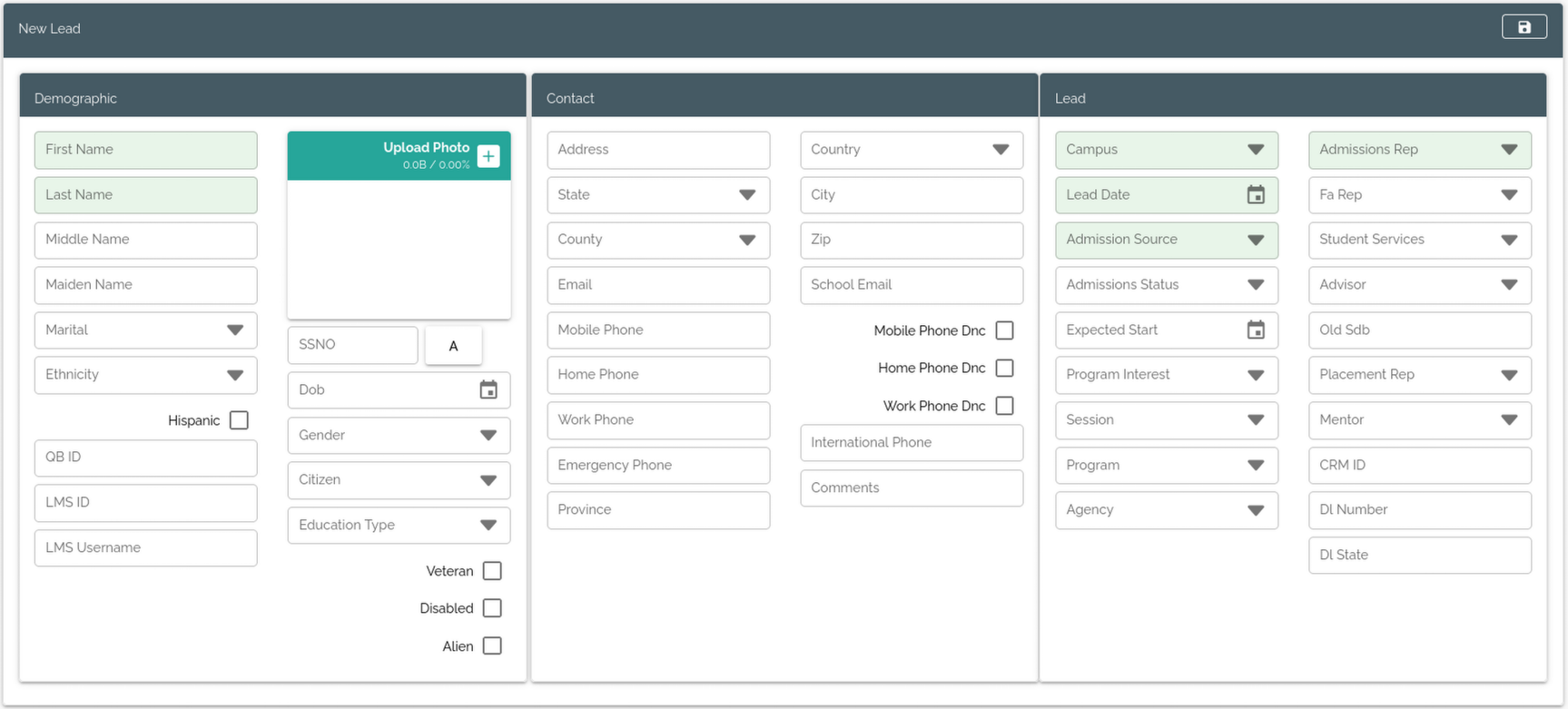
Task: Click the Upload Photo bar
Action: 381,155
